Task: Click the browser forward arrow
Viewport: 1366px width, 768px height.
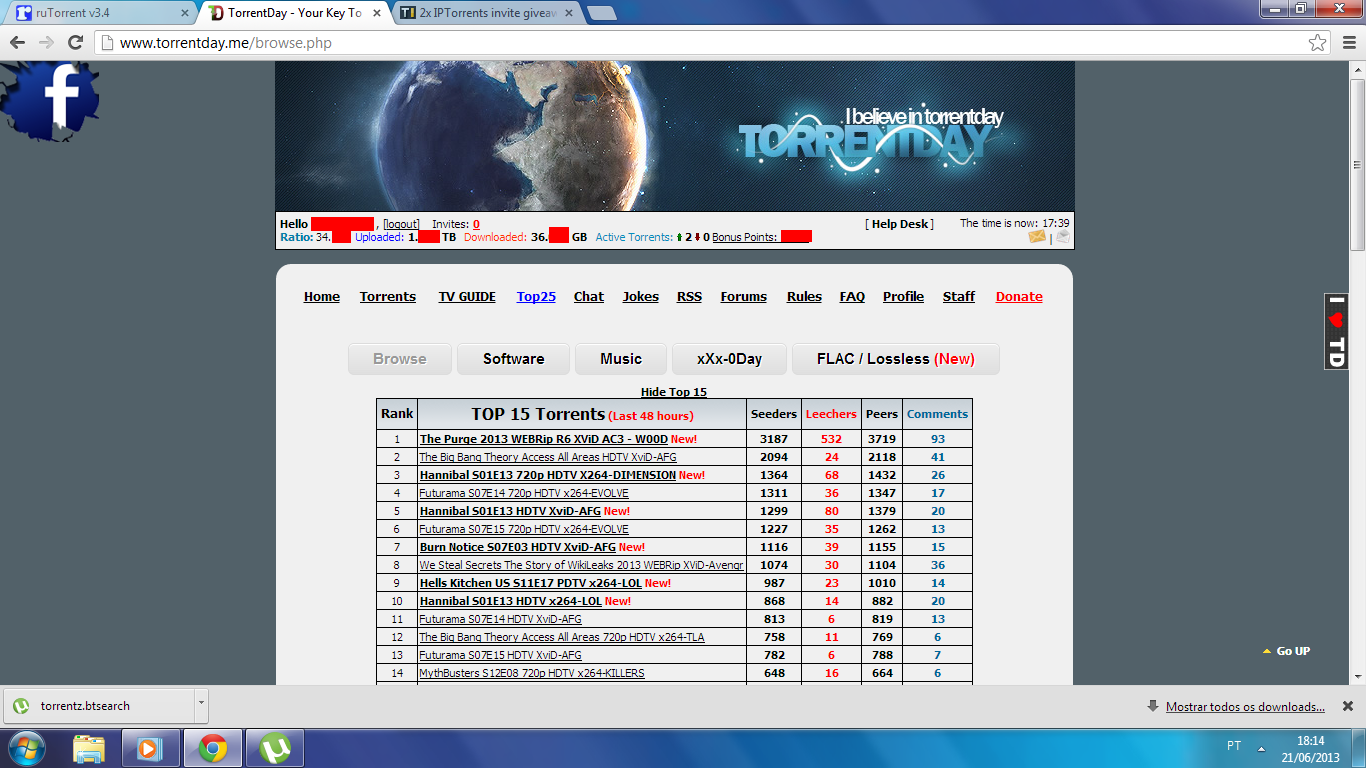Action: (46, 43)
